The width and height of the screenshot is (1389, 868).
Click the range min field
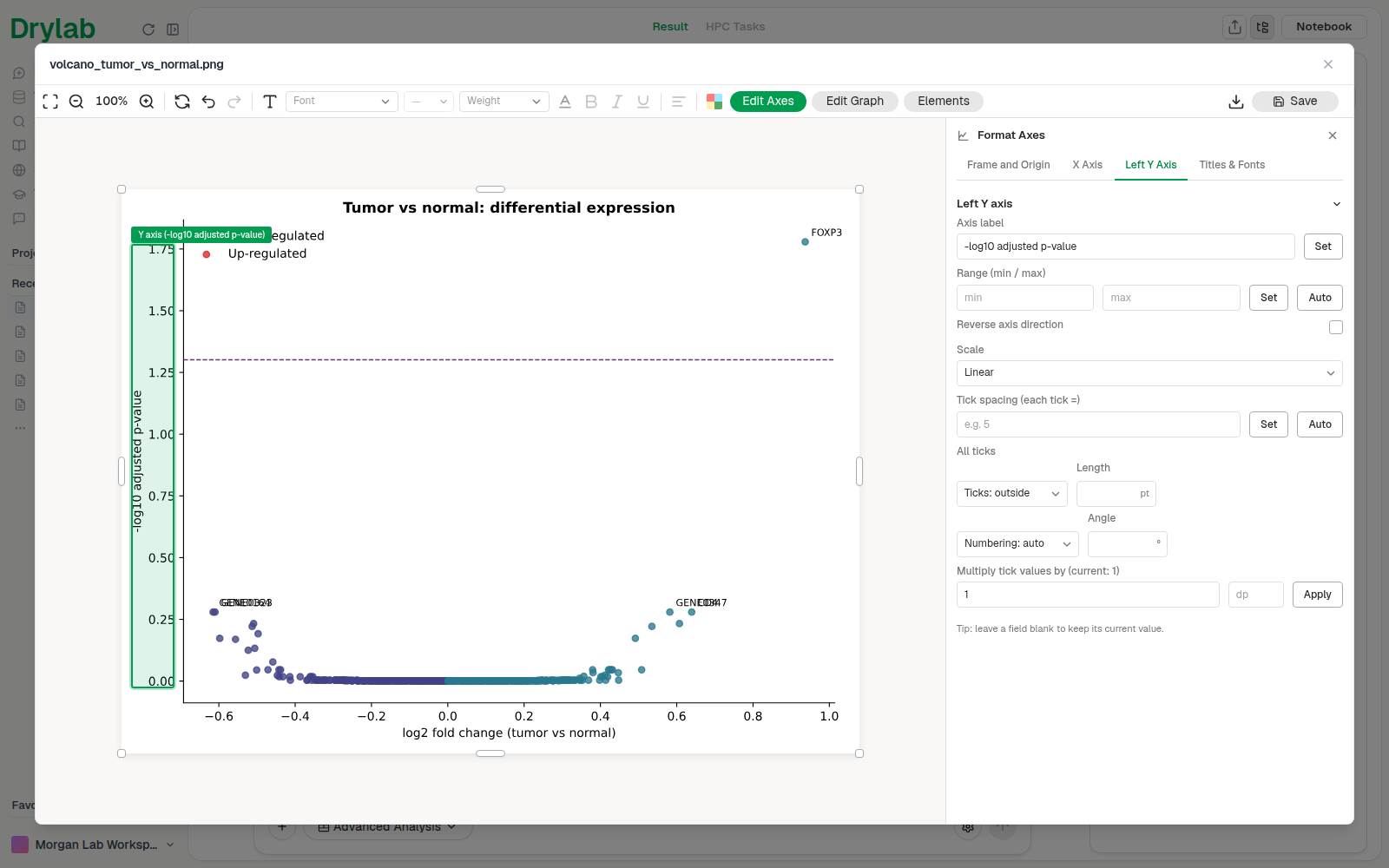(x=1025, y=298)
